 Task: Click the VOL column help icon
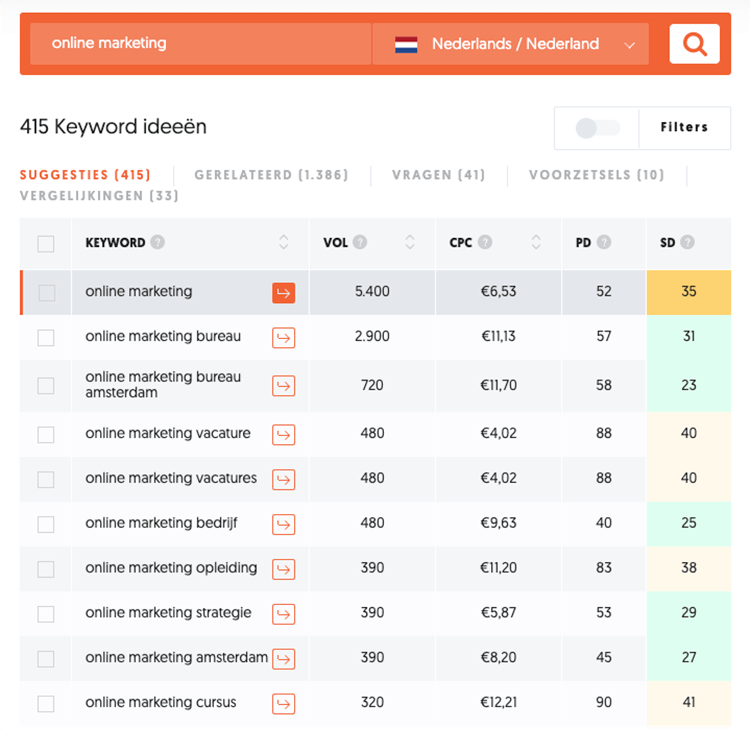[x=360, y=242]
